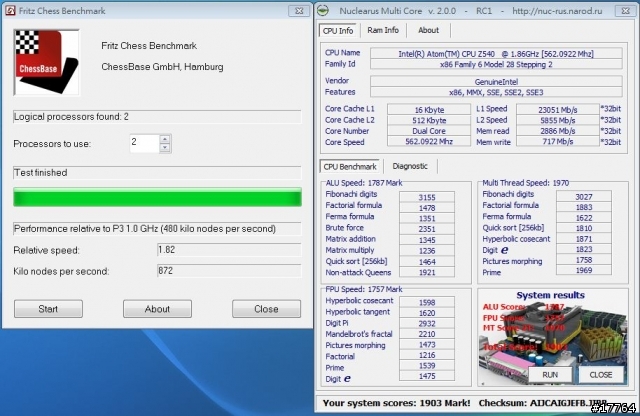Image resolution: width=640 pixels, height=416 pixels.
Task: Click the Processors to use input field
Action: click(144, 143)
